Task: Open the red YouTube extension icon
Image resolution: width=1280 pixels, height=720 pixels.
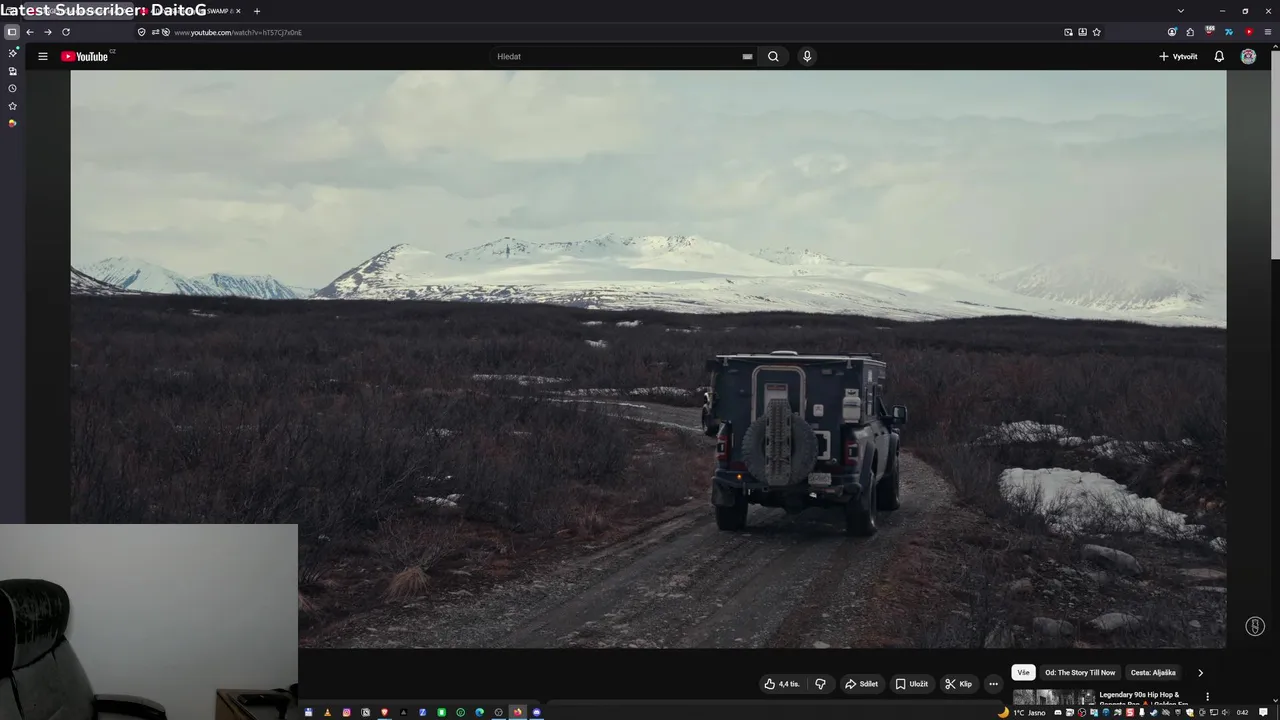Action: (x=1248, y=32)
